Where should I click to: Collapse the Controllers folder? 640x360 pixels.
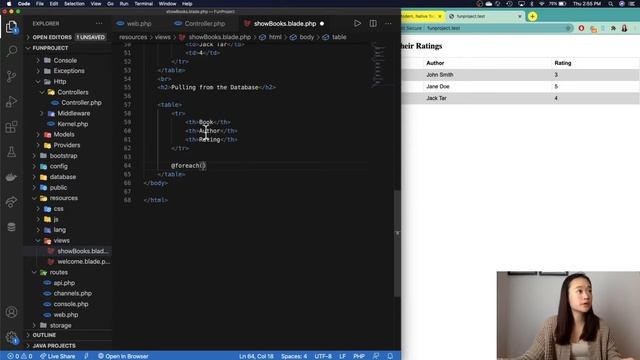73,92
